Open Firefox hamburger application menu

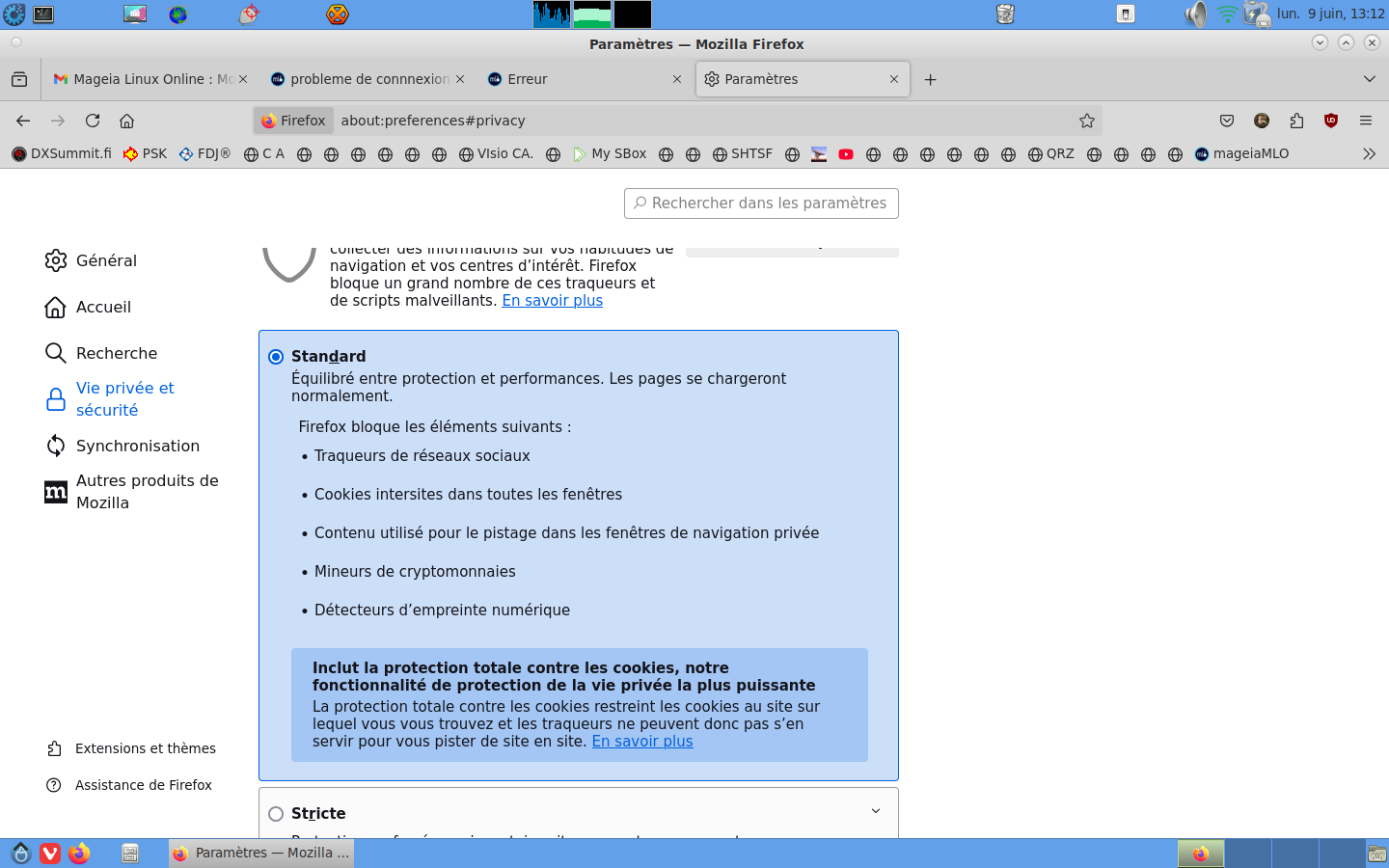1366,121
